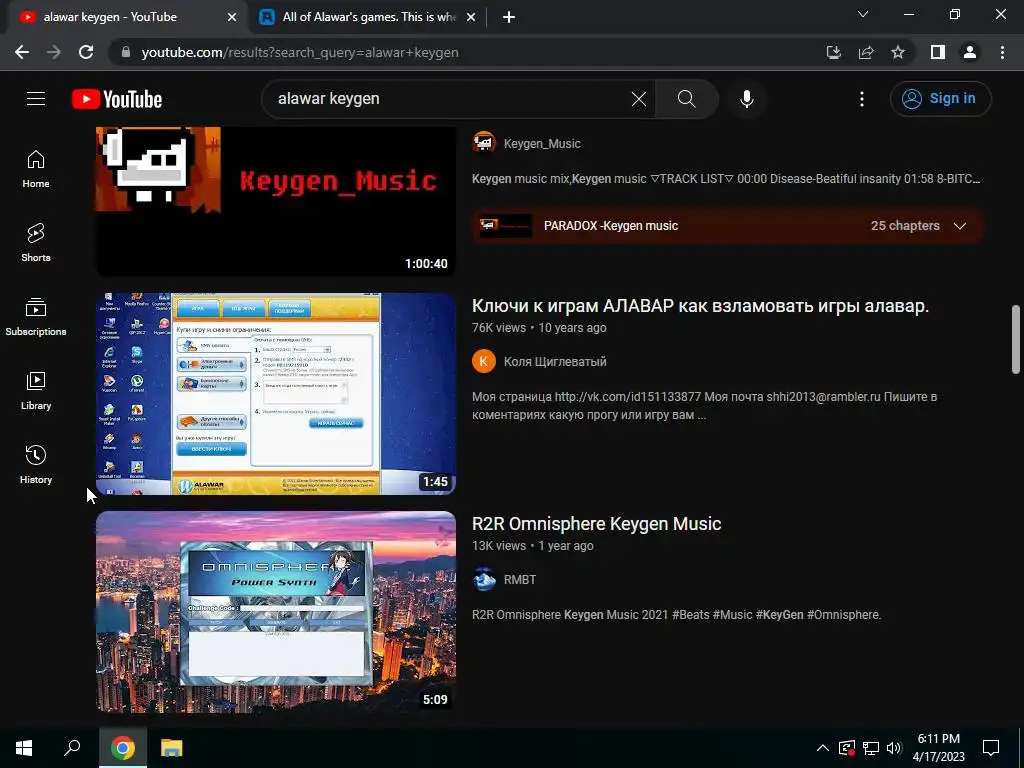This screenshot has height=768, width=1024.
Task: Open the Windows Start menu
Action: tap(24, 748)
